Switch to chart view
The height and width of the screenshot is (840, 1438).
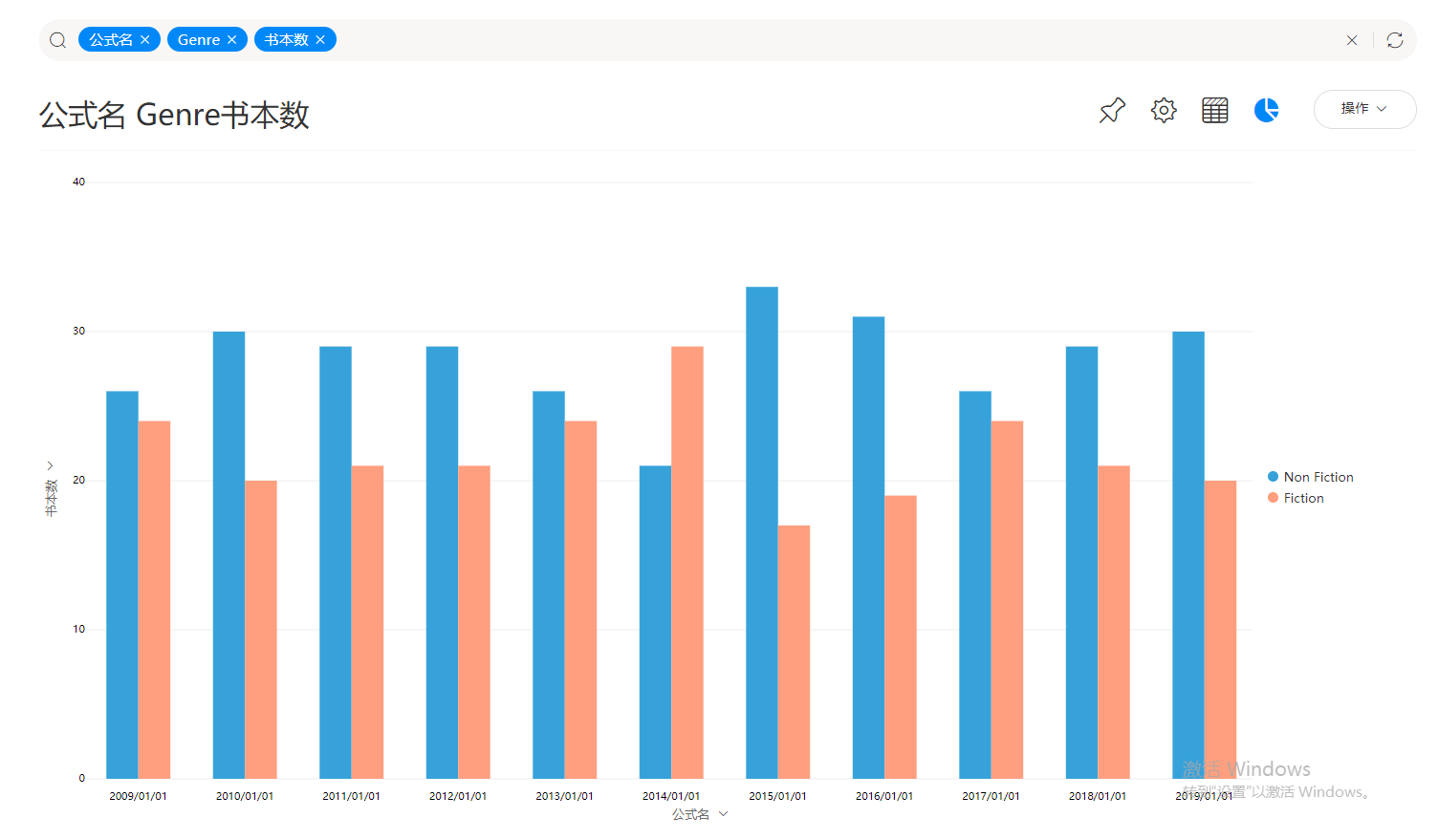click(1267, 111)
